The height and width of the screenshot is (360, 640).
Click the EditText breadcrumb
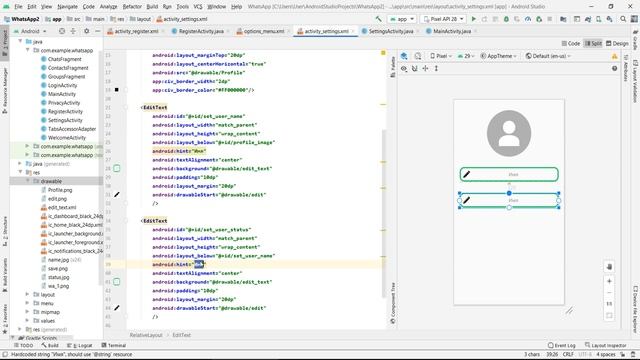point(181,335)
